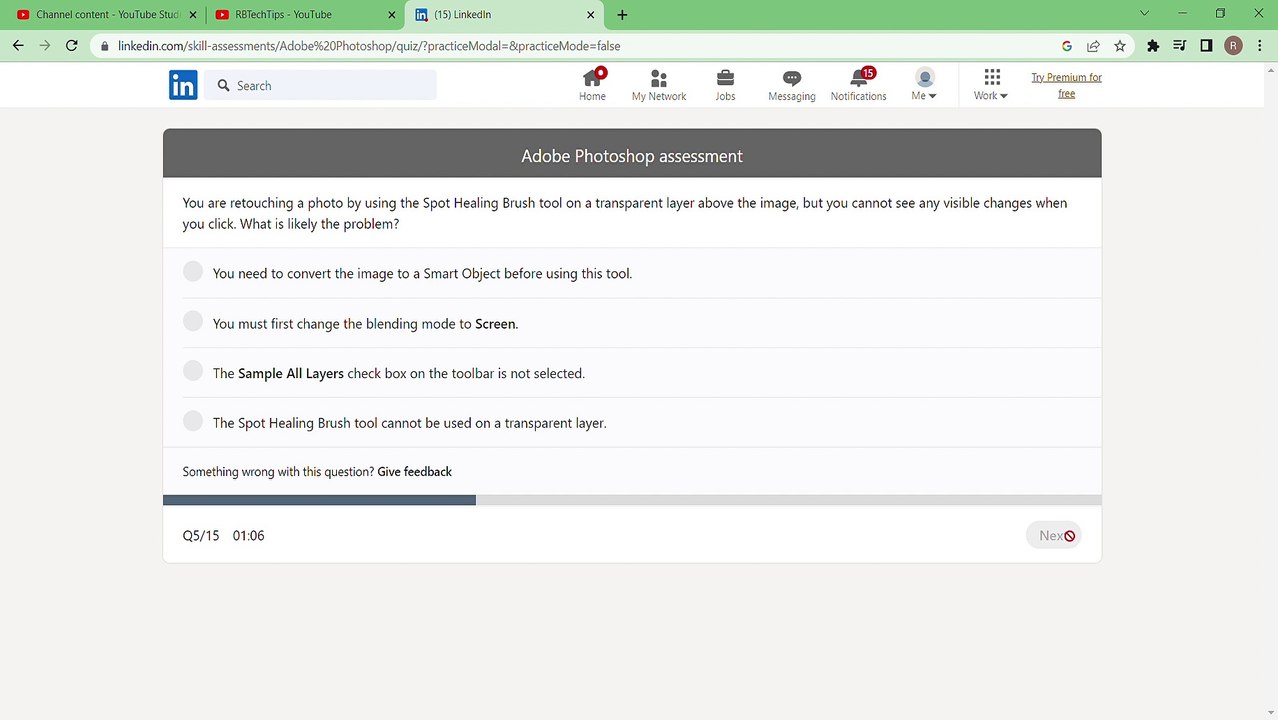Open the Me profile avatar menu

[924, 85]
